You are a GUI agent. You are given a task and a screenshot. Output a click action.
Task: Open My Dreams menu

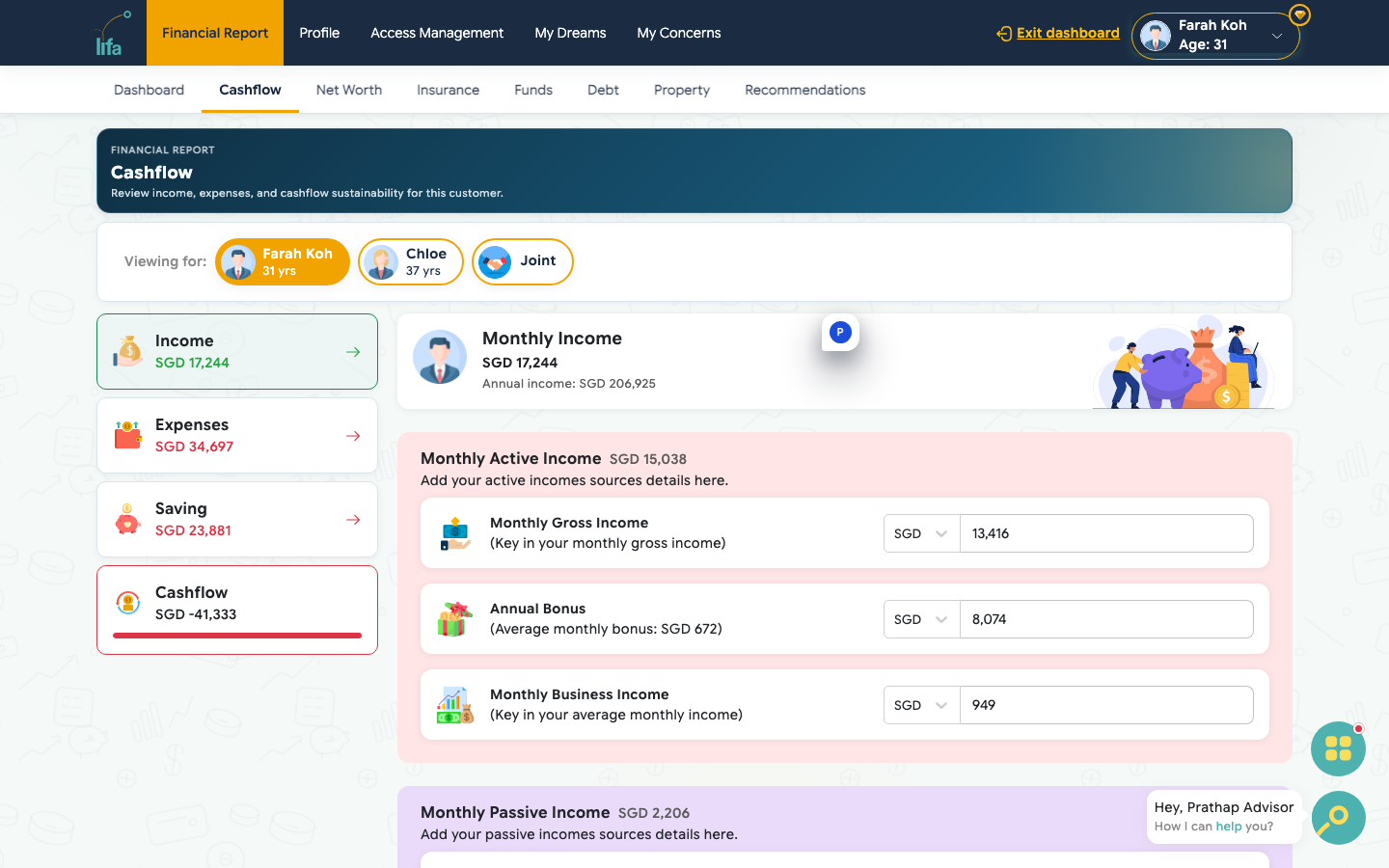point(570,33)
